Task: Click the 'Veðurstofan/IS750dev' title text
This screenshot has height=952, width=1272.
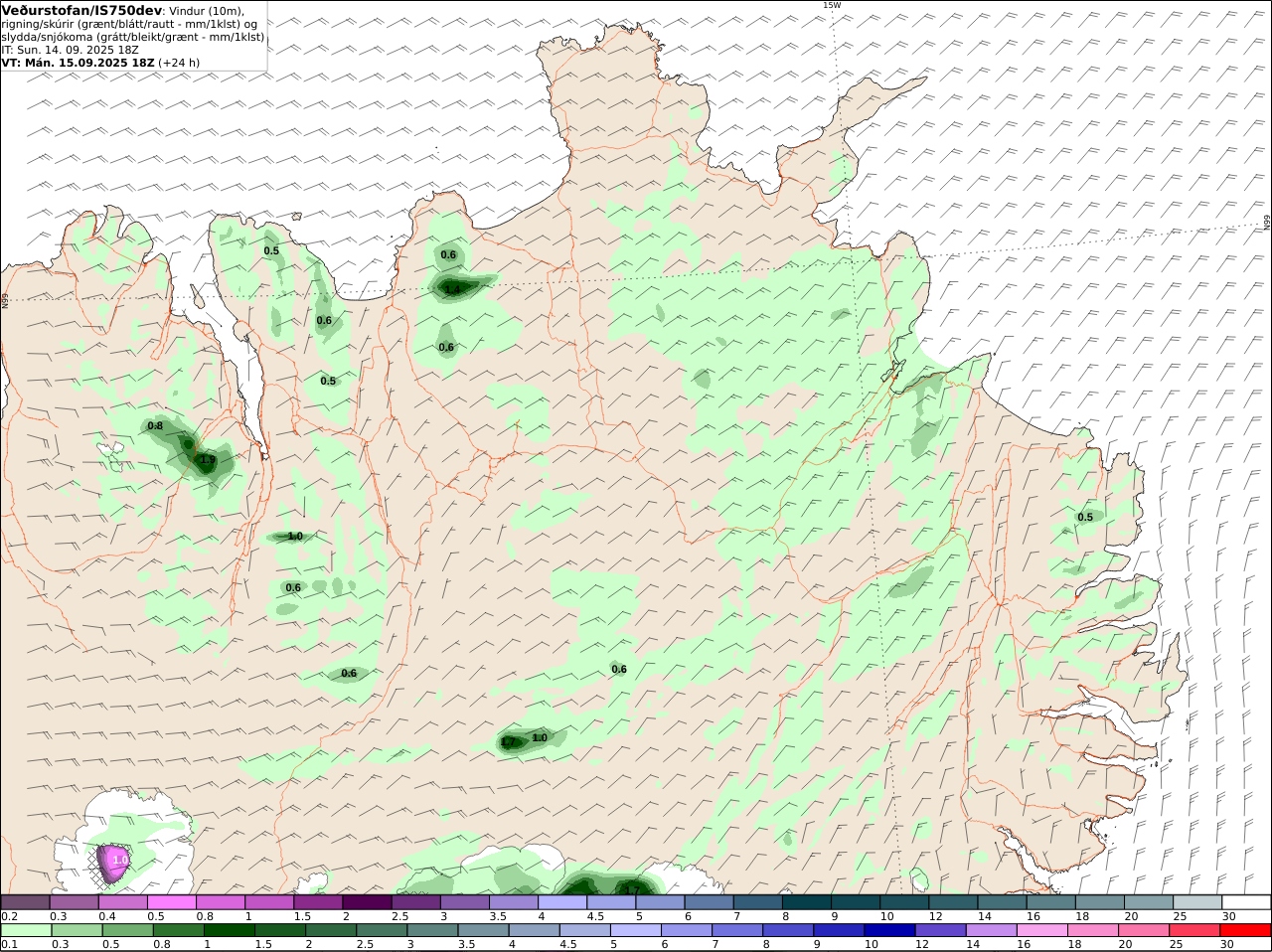Action: [x=81, y=11]
